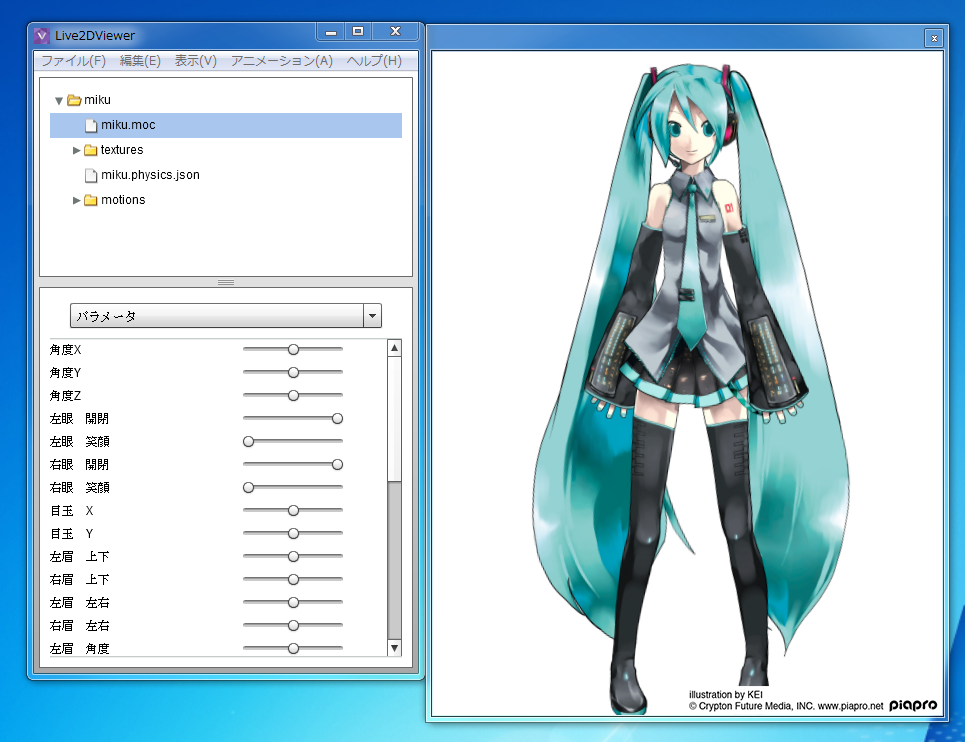The height and width of the screenshot is (742, 965).
Task: Click the parameter list scroll up arrow
Action: coord(394,348)
